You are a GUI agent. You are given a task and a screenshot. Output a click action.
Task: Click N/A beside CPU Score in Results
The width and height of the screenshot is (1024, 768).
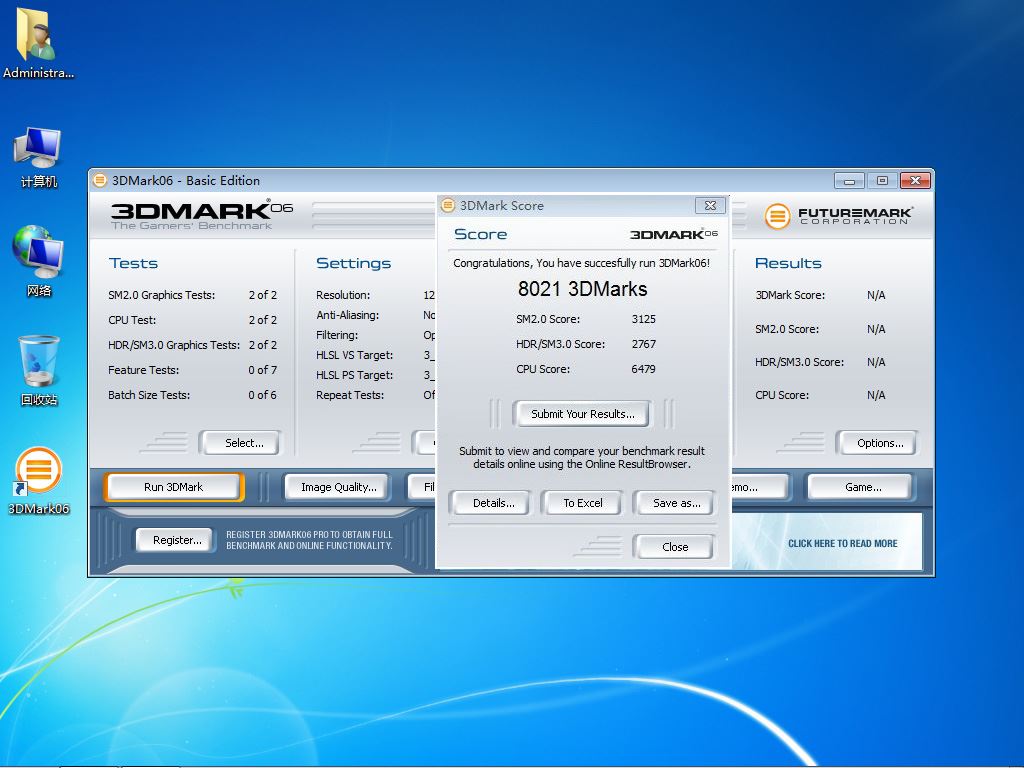(876, 395)
